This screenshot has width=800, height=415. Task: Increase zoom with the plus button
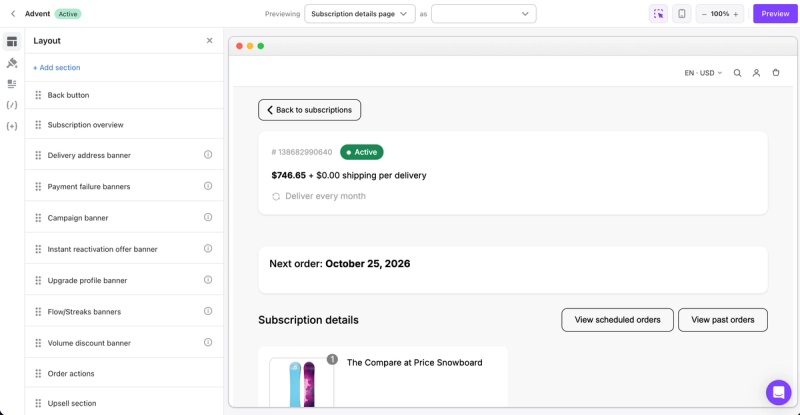[736, 14]
